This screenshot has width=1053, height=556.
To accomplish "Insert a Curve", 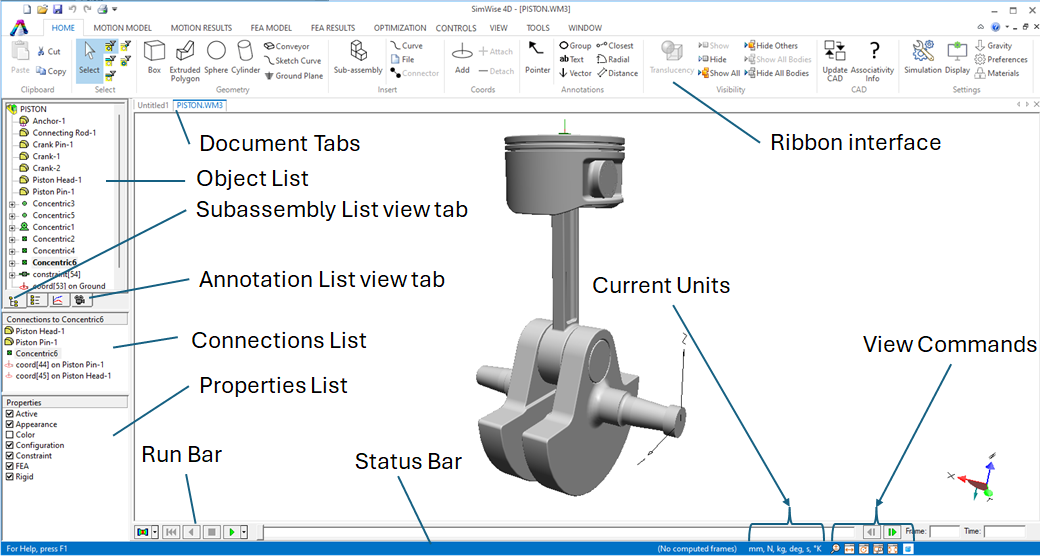I will [x=407, y=46].
